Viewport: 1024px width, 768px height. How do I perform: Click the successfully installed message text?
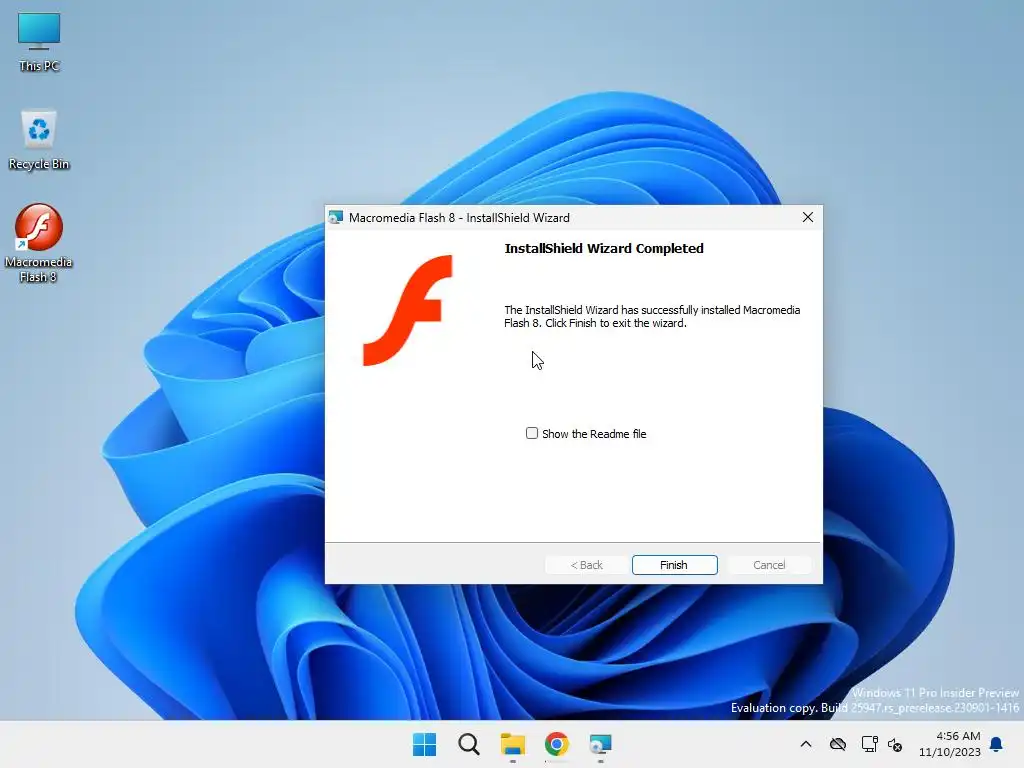652,317
